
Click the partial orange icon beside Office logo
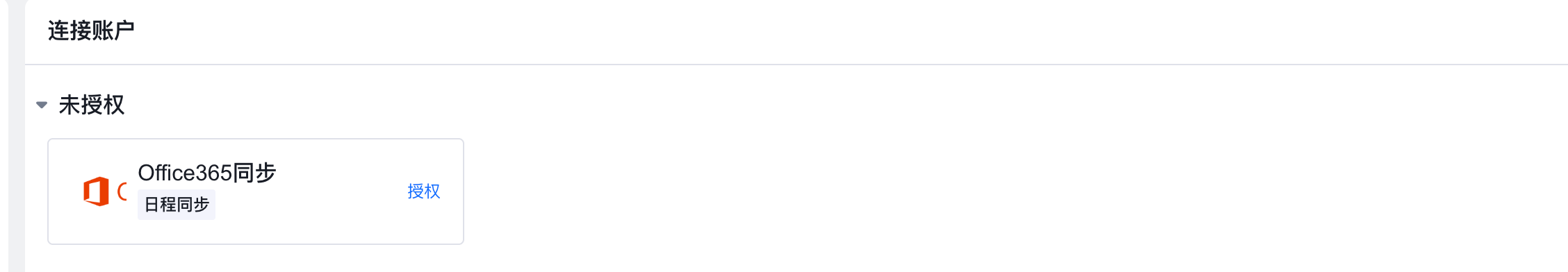point(122,192)
